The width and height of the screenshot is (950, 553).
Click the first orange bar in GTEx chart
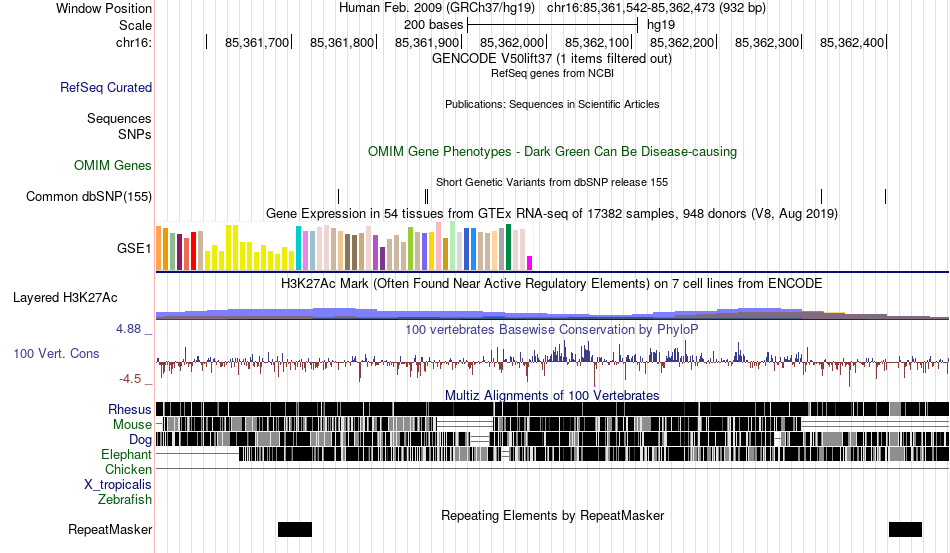tap(159, 248)
